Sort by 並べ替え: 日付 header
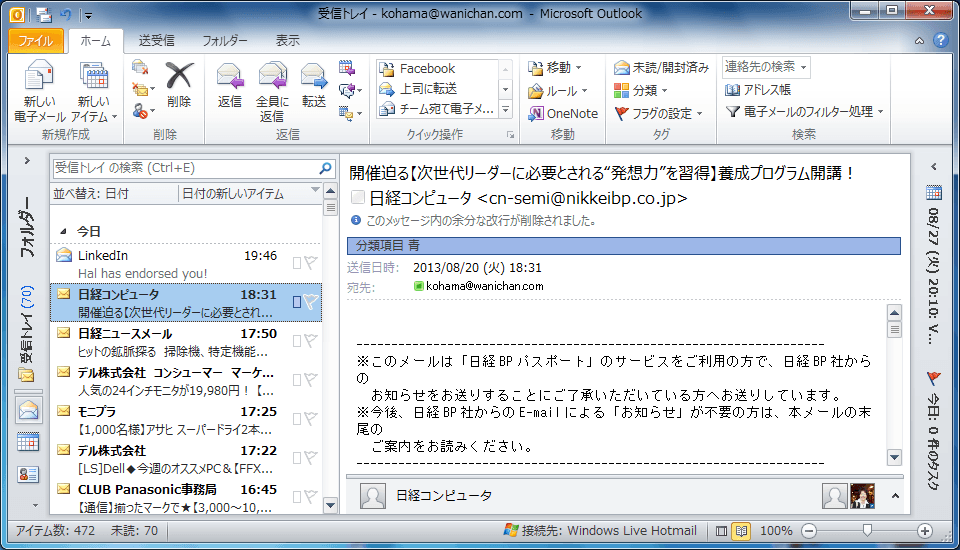 (x=91, y=194)
